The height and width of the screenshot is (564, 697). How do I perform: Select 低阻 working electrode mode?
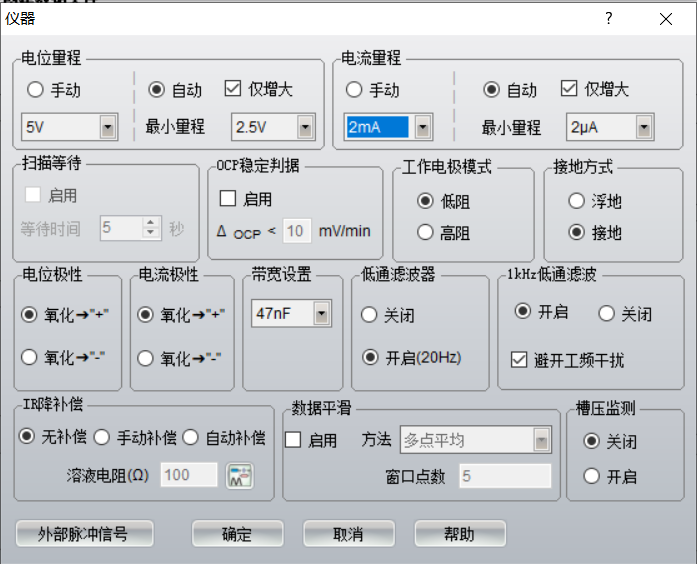pyautogui.click(x=425, y=201)
